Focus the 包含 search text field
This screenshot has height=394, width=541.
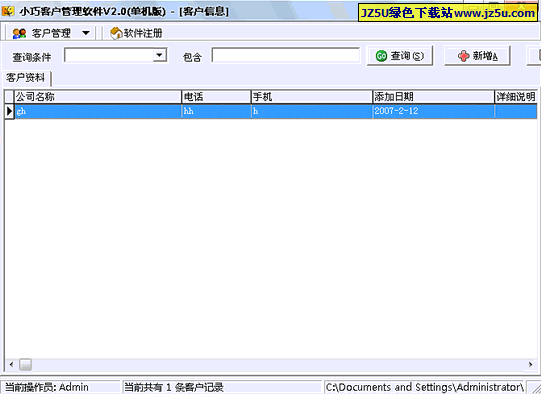[286, 55]
